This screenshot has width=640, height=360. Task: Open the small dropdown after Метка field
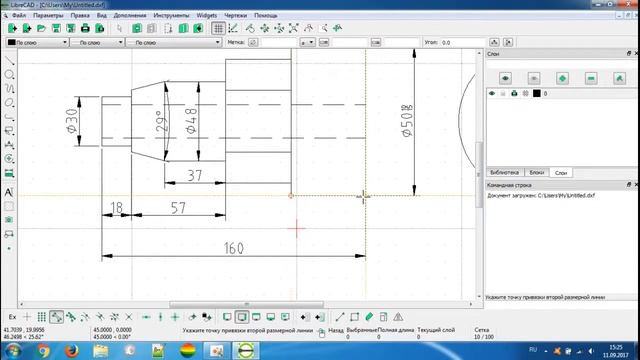click(x=307, y=42)
